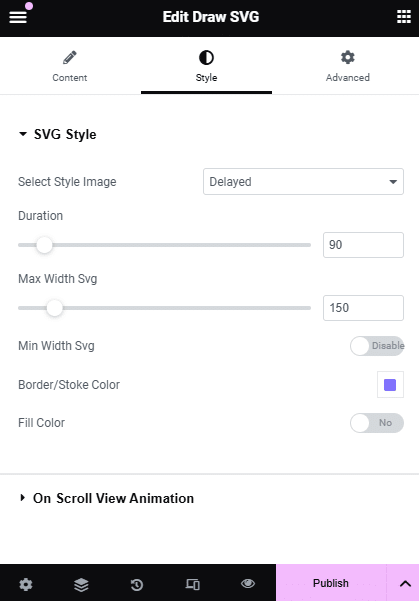Image resolution: width=419 pixels, height=601 pixels.
Task: Open page settings gear in footer
Action: pos(26,584)
